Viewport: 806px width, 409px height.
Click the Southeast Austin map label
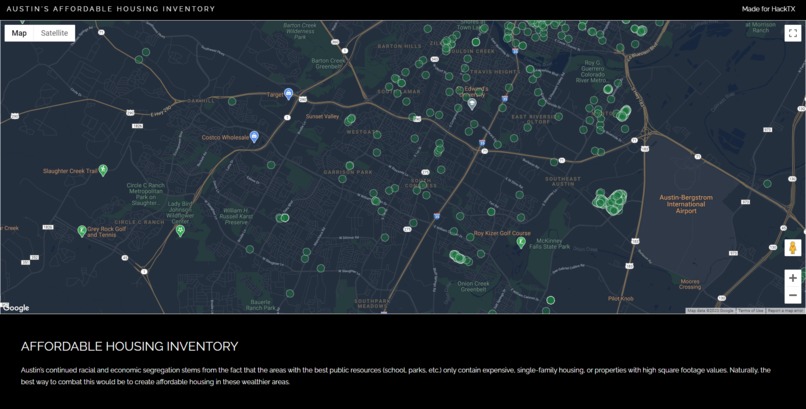pyautogui.click(x=563, y=181)
